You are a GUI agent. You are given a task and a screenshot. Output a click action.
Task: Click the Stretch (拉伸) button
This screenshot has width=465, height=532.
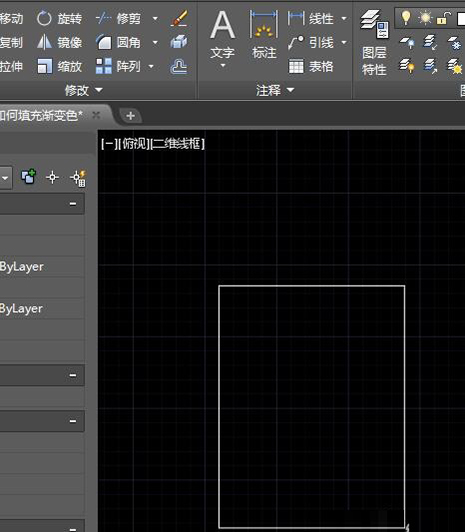(x=11, y=66)
